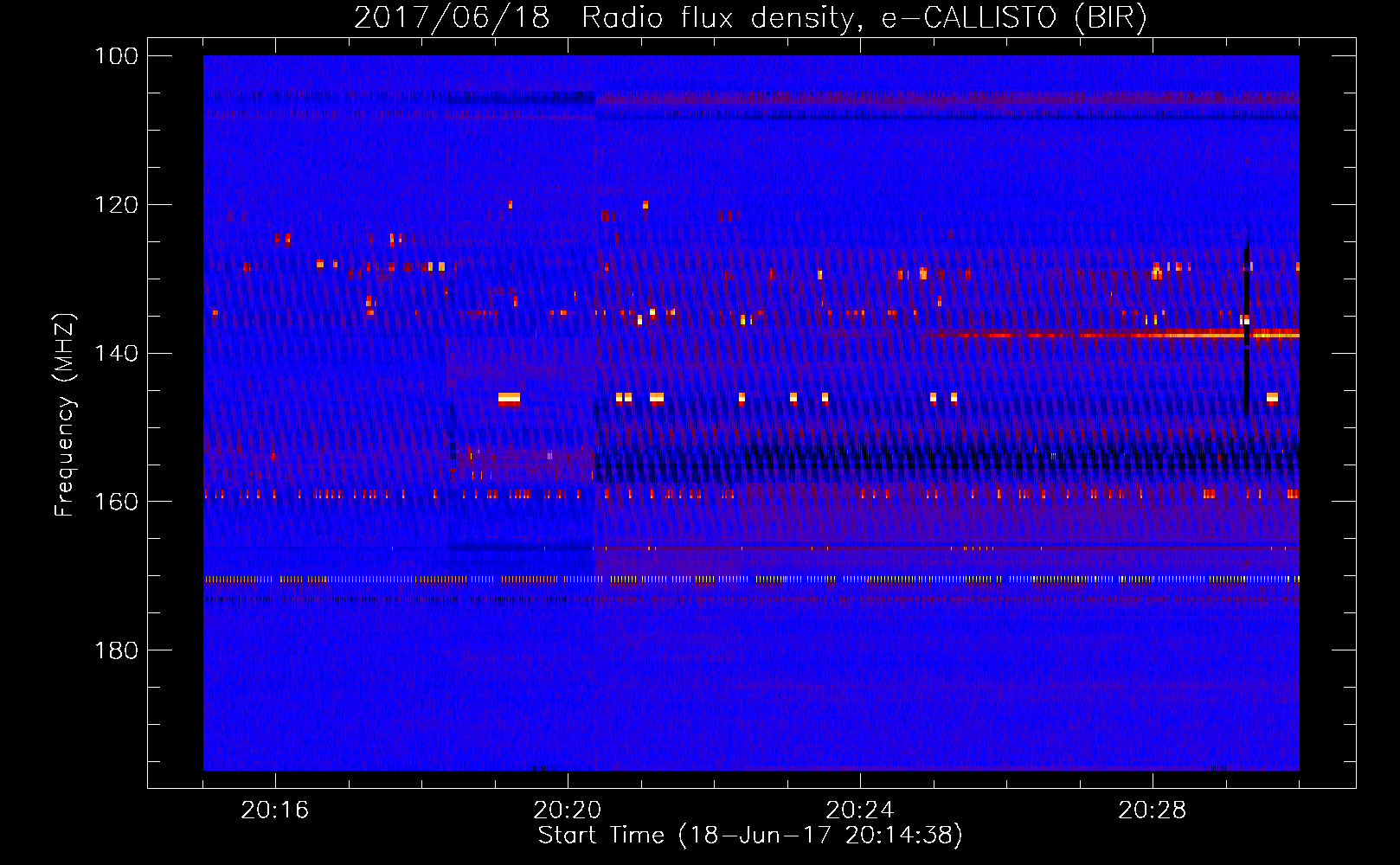Click the bright red emission band near 137 MHz
This screenshot has width=1400, height=865.
(1112, 334)
